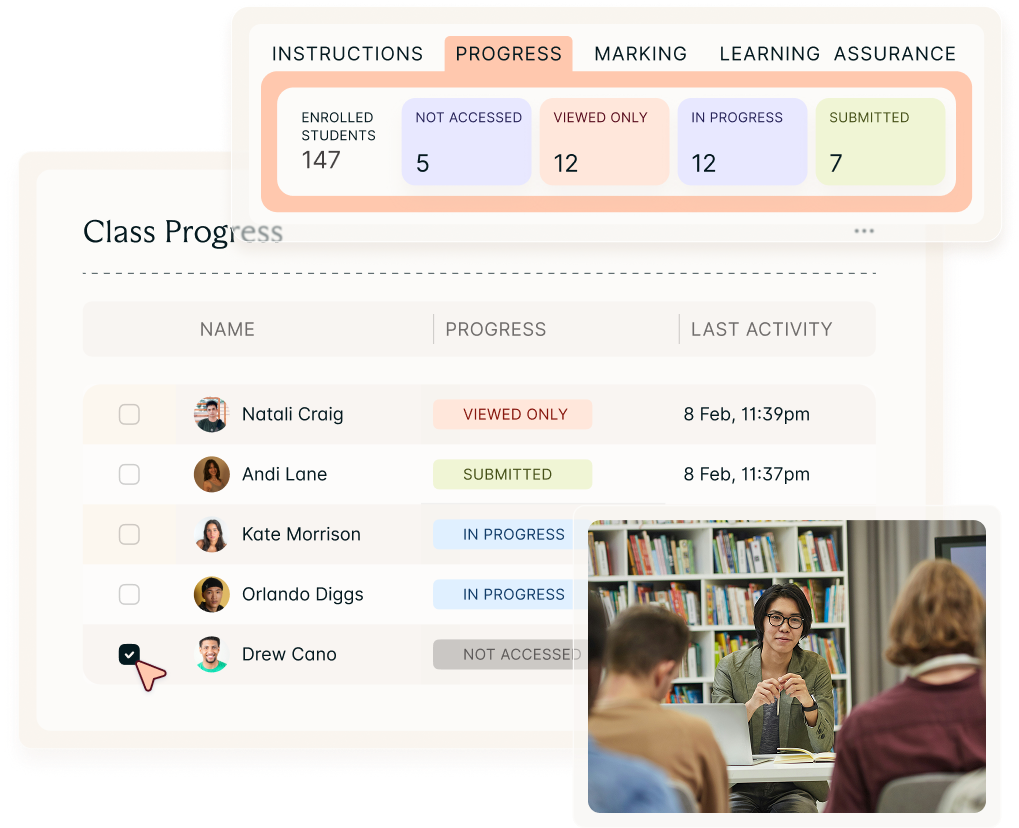Click Orlando Diggs' profile avatar
This screenshot has width=1019, height=828.
coord(211,594)
